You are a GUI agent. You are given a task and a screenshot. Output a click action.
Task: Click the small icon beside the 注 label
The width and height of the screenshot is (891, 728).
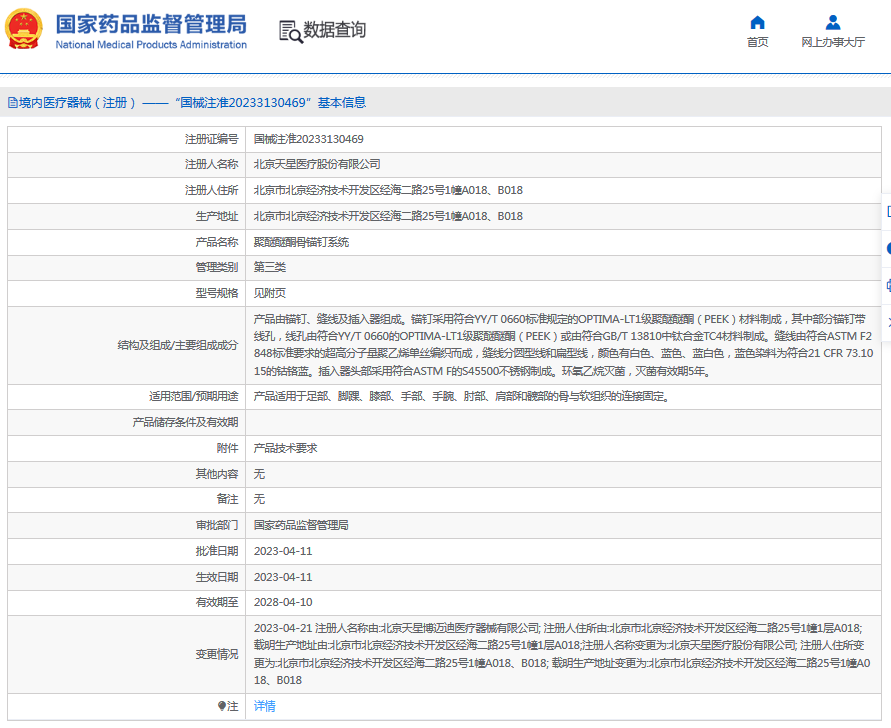click(222, 708)
